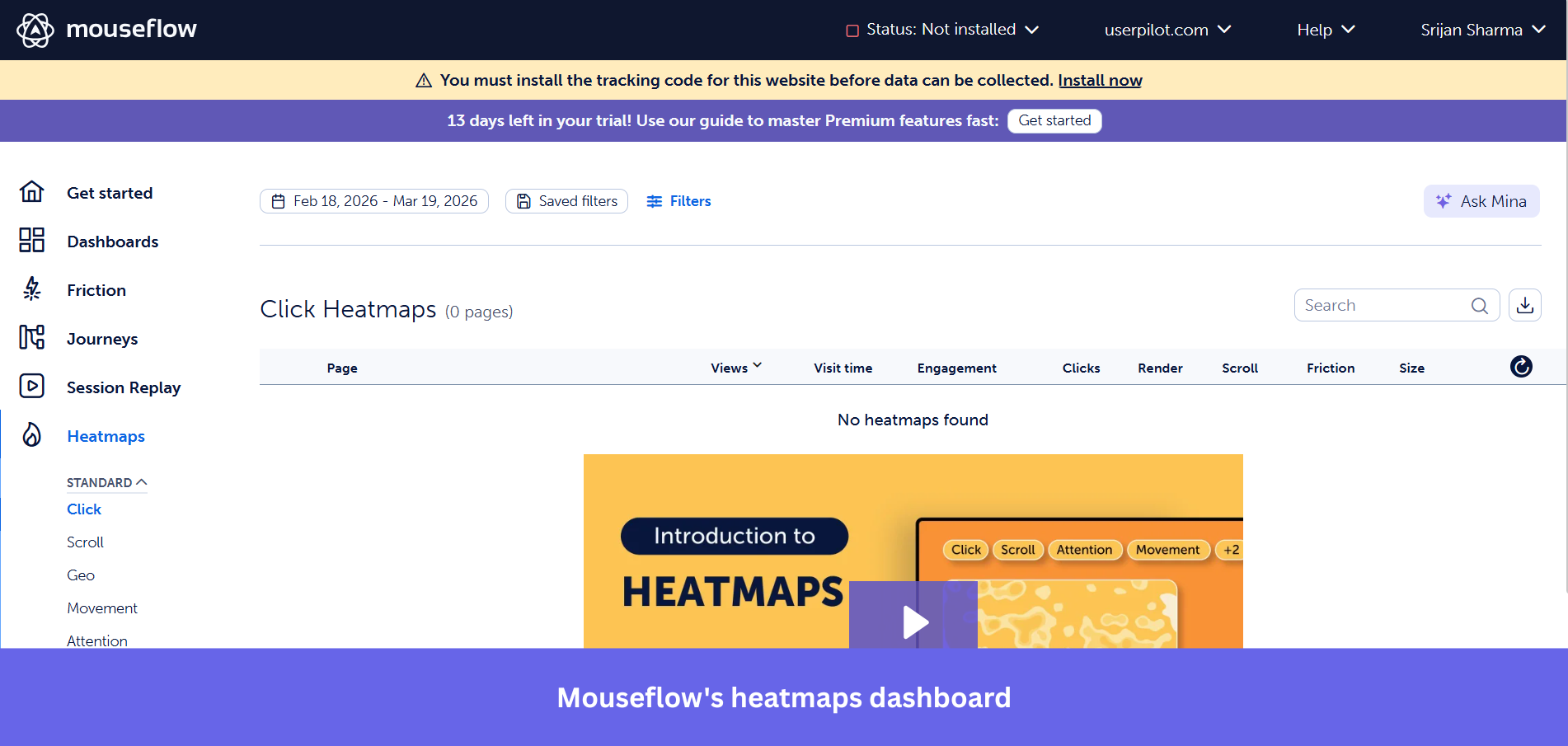The height and width of the screenshot is (746, 1568).
Task: Sort by Scroll column header in table
Action: [x=1239, y=368]
